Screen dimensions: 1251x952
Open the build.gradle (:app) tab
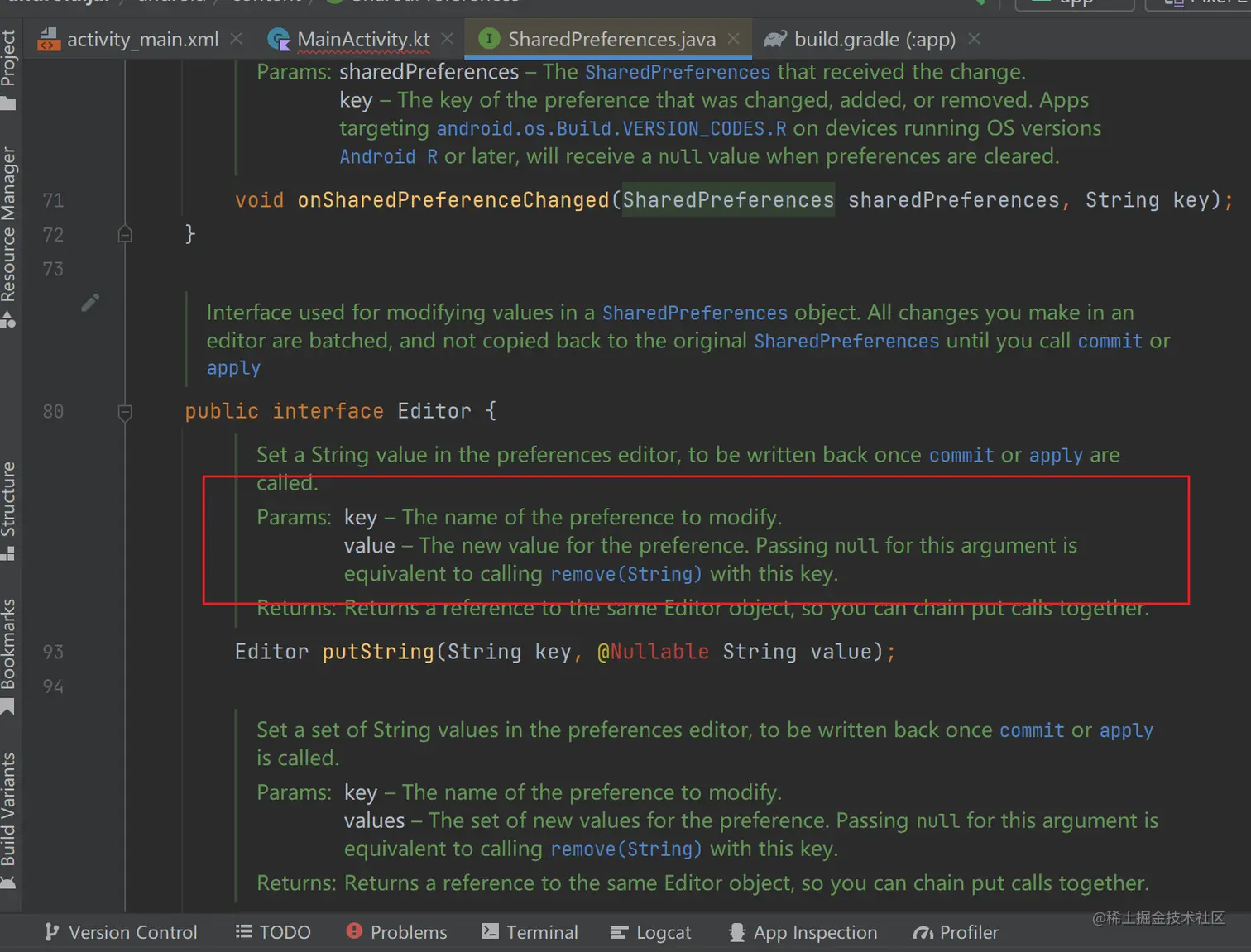(x=875, y=39)
